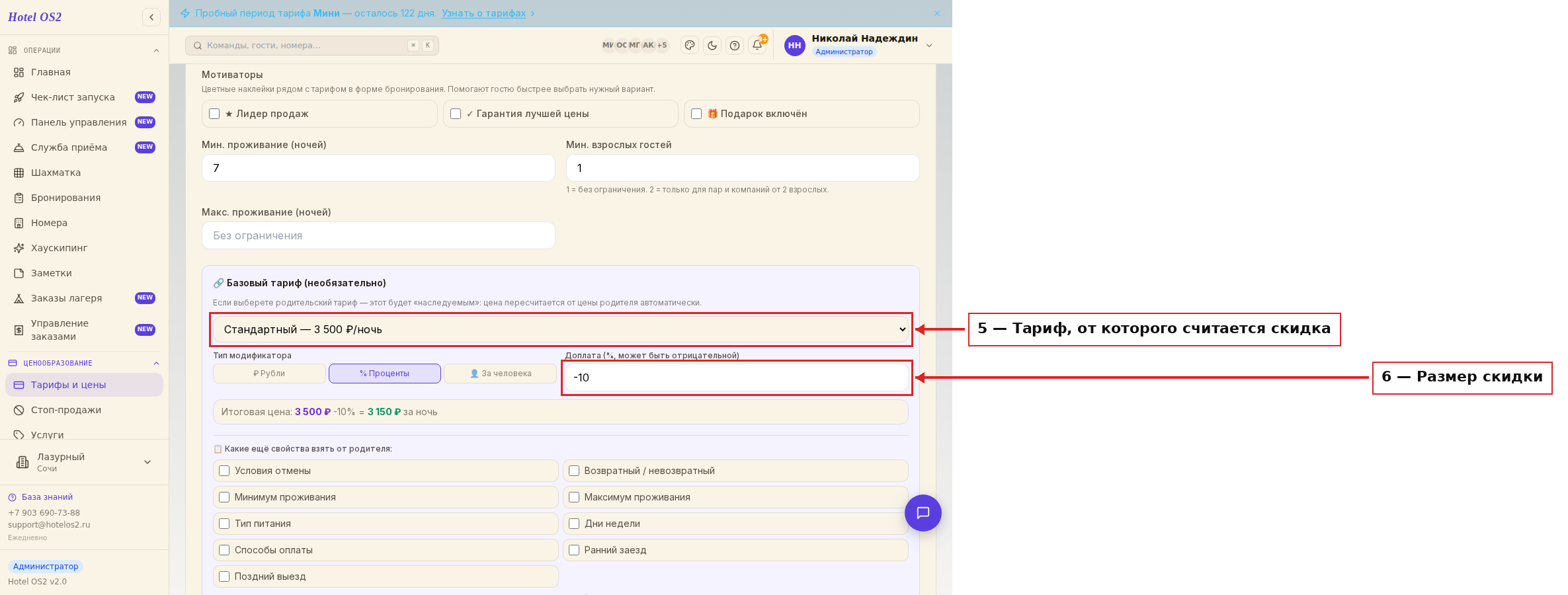Click the rocket icon for Чек-лист запуска
The width and height of the screenshot is (1568, 595).
(19, 97)
